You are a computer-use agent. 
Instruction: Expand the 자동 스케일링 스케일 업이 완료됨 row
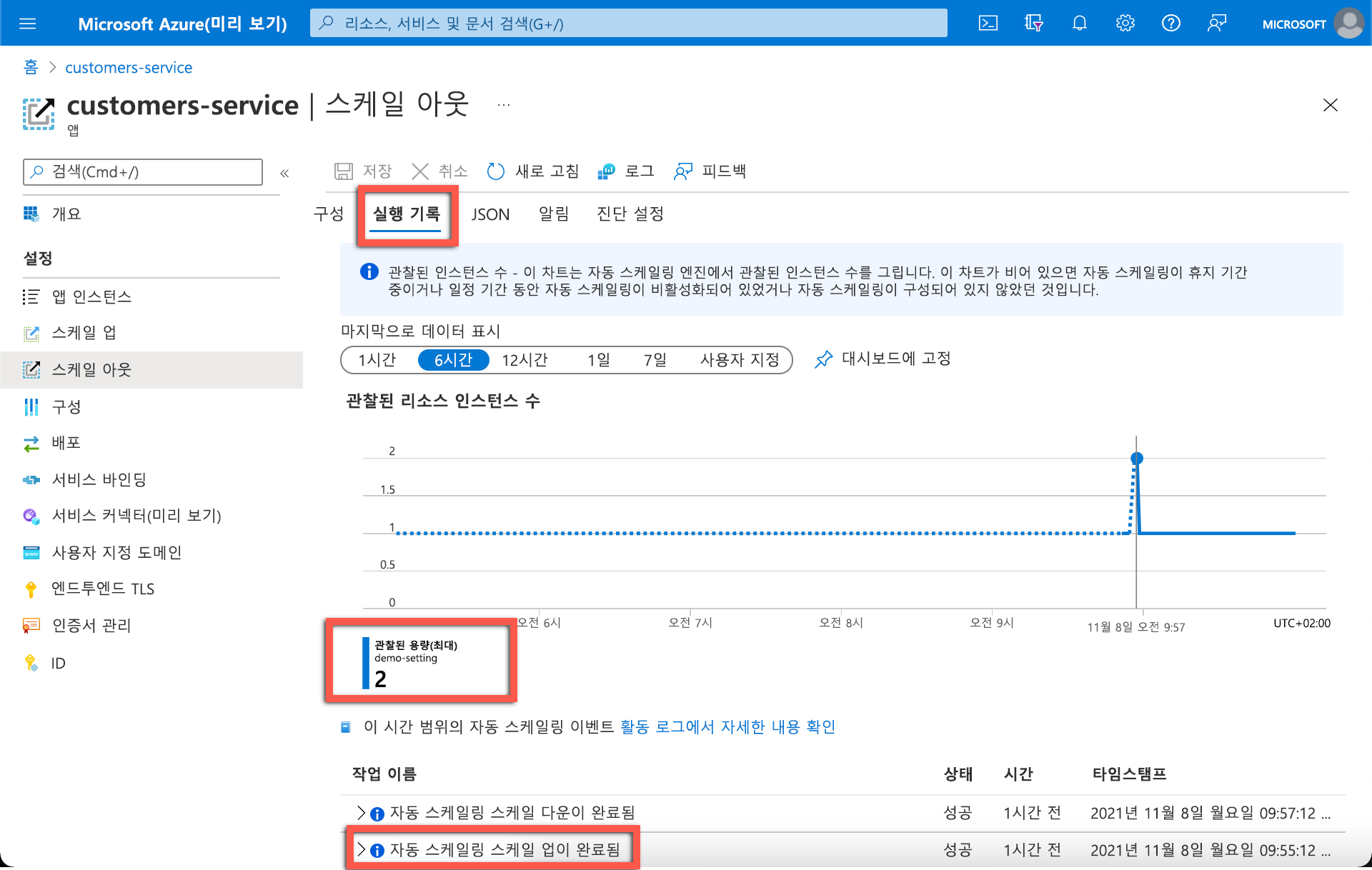tap(362, 849)
